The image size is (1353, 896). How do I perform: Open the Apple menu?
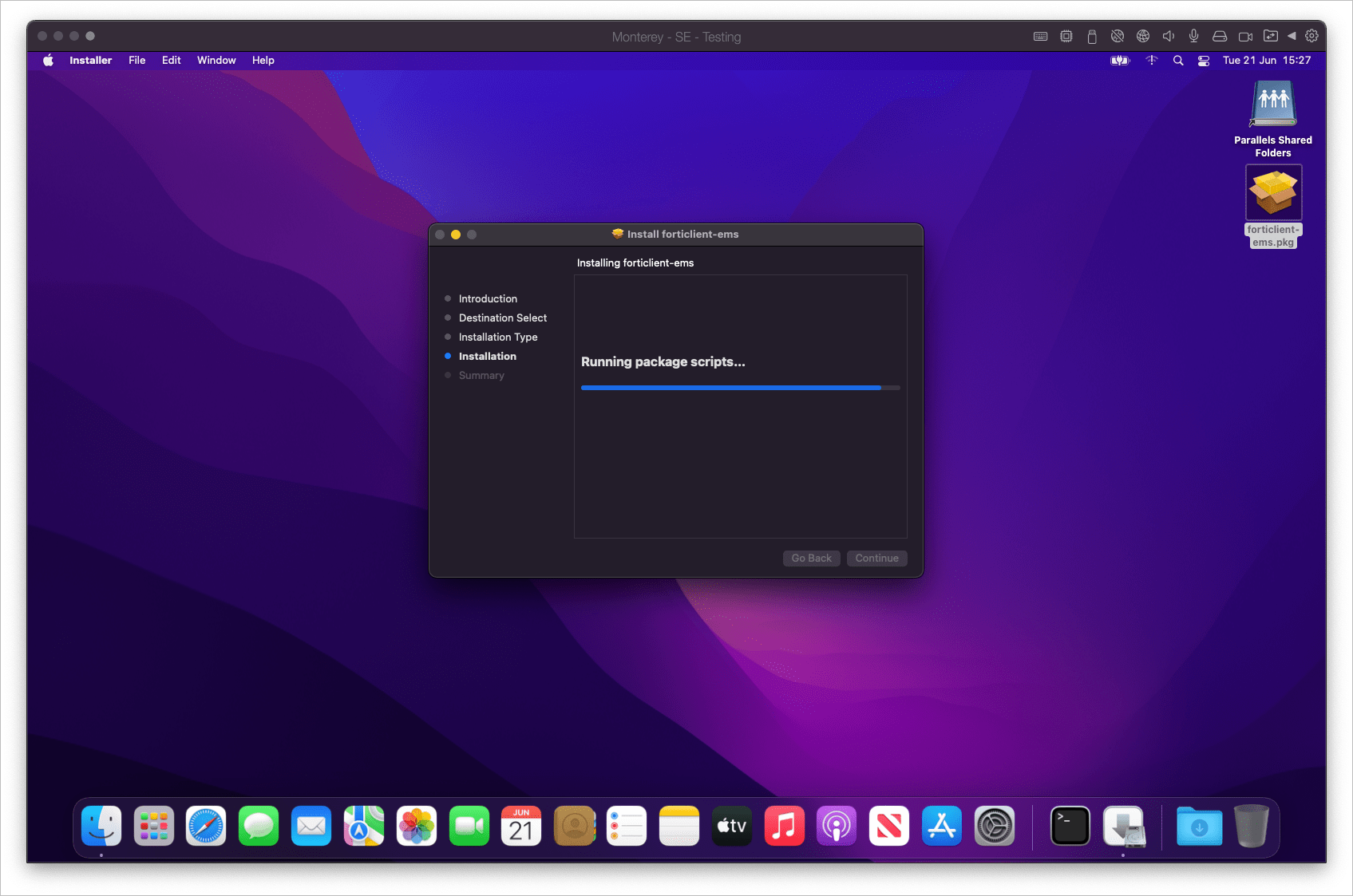point(48,61)
